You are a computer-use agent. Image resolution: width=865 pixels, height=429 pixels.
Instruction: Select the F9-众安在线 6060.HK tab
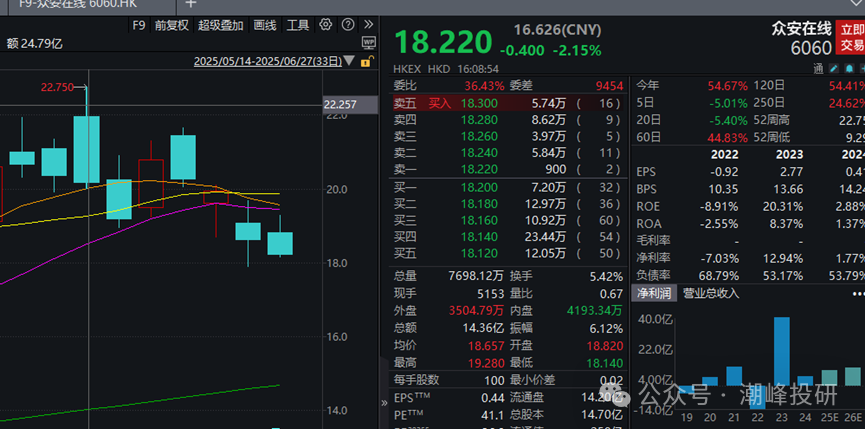click(77, 4)
